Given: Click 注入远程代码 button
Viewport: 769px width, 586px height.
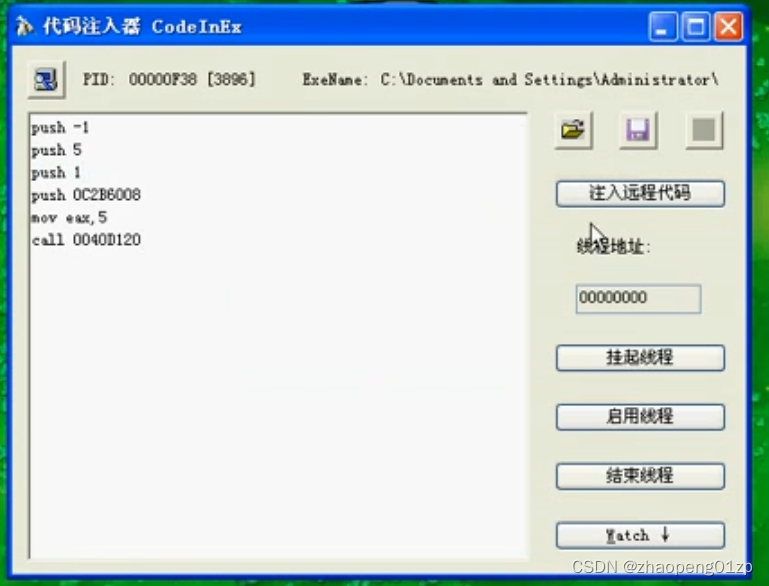Looking at the screenshot, I should (640, 193).
